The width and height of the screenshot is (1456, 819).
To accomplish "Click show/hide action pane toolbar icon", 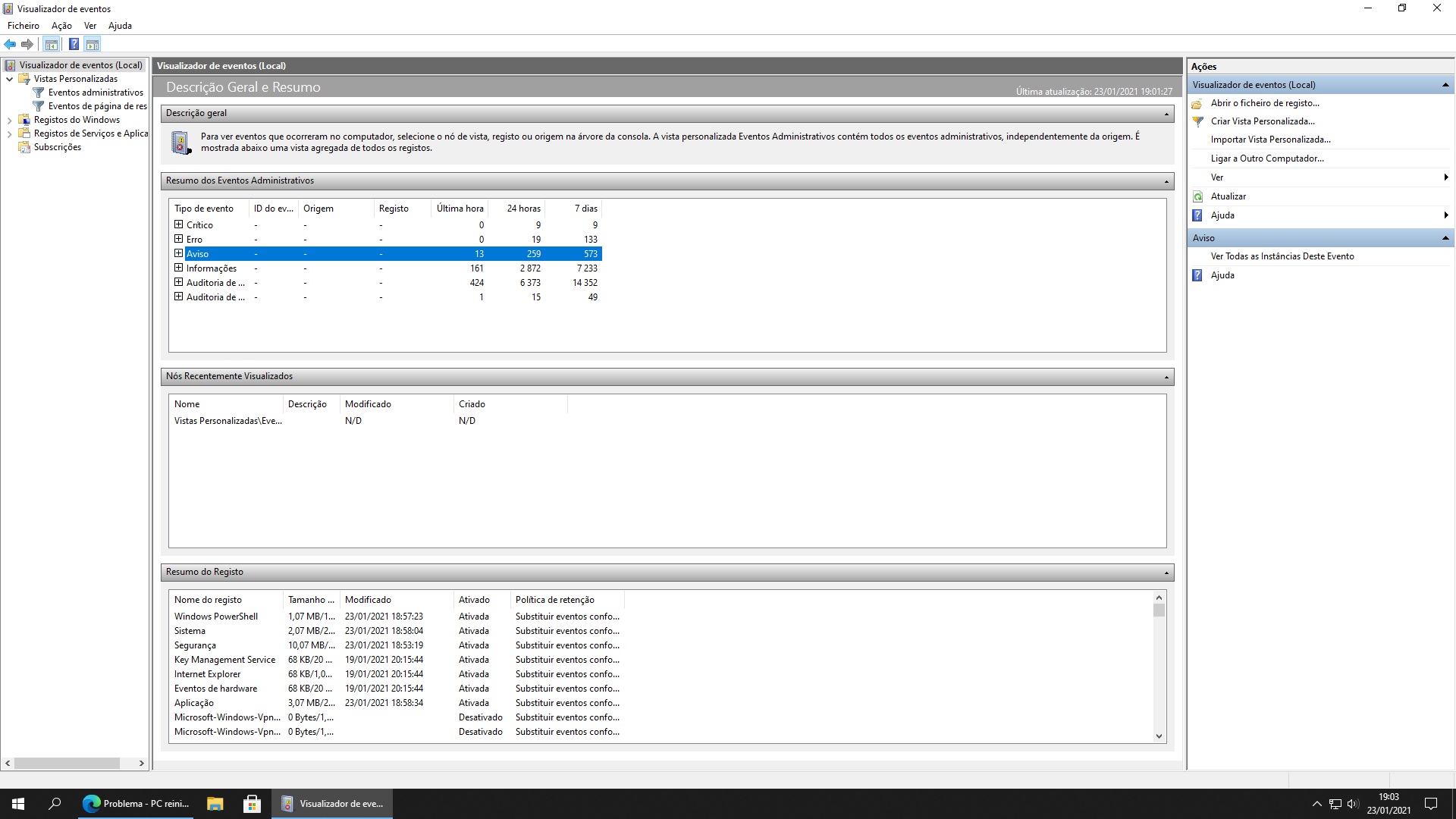I will point(92,44).
